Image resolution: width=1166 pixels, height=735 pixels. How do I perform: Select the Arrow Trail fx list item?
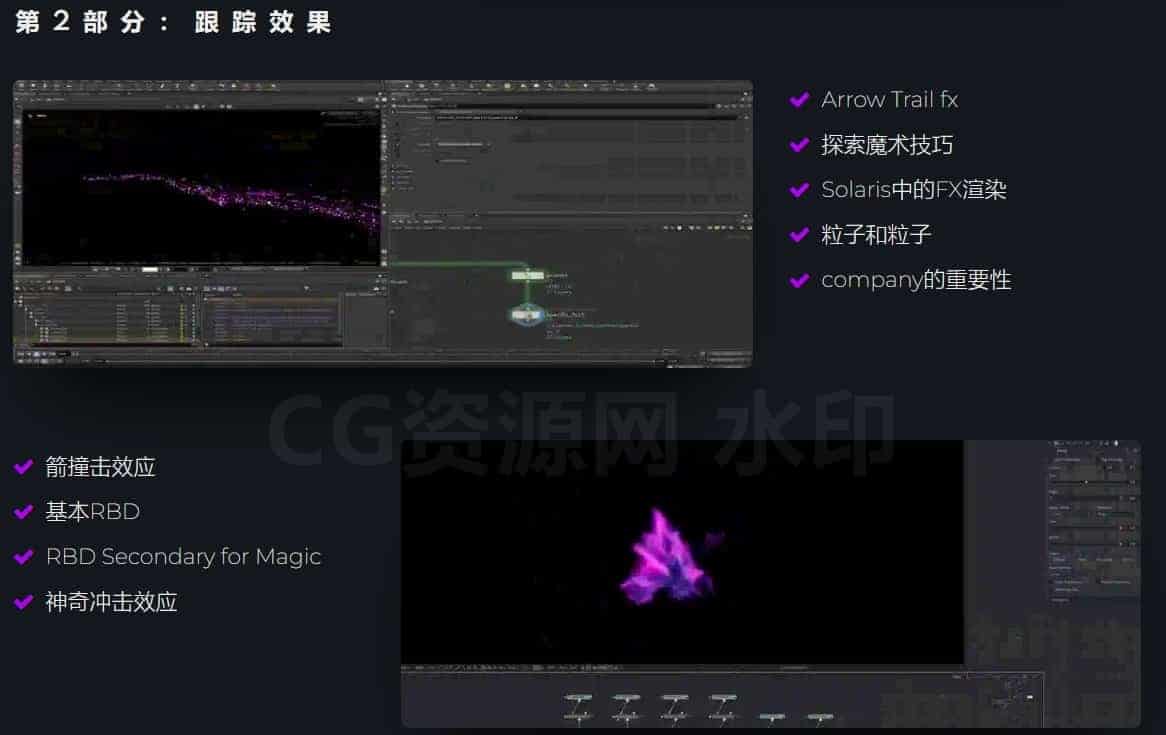pos(889,100)
